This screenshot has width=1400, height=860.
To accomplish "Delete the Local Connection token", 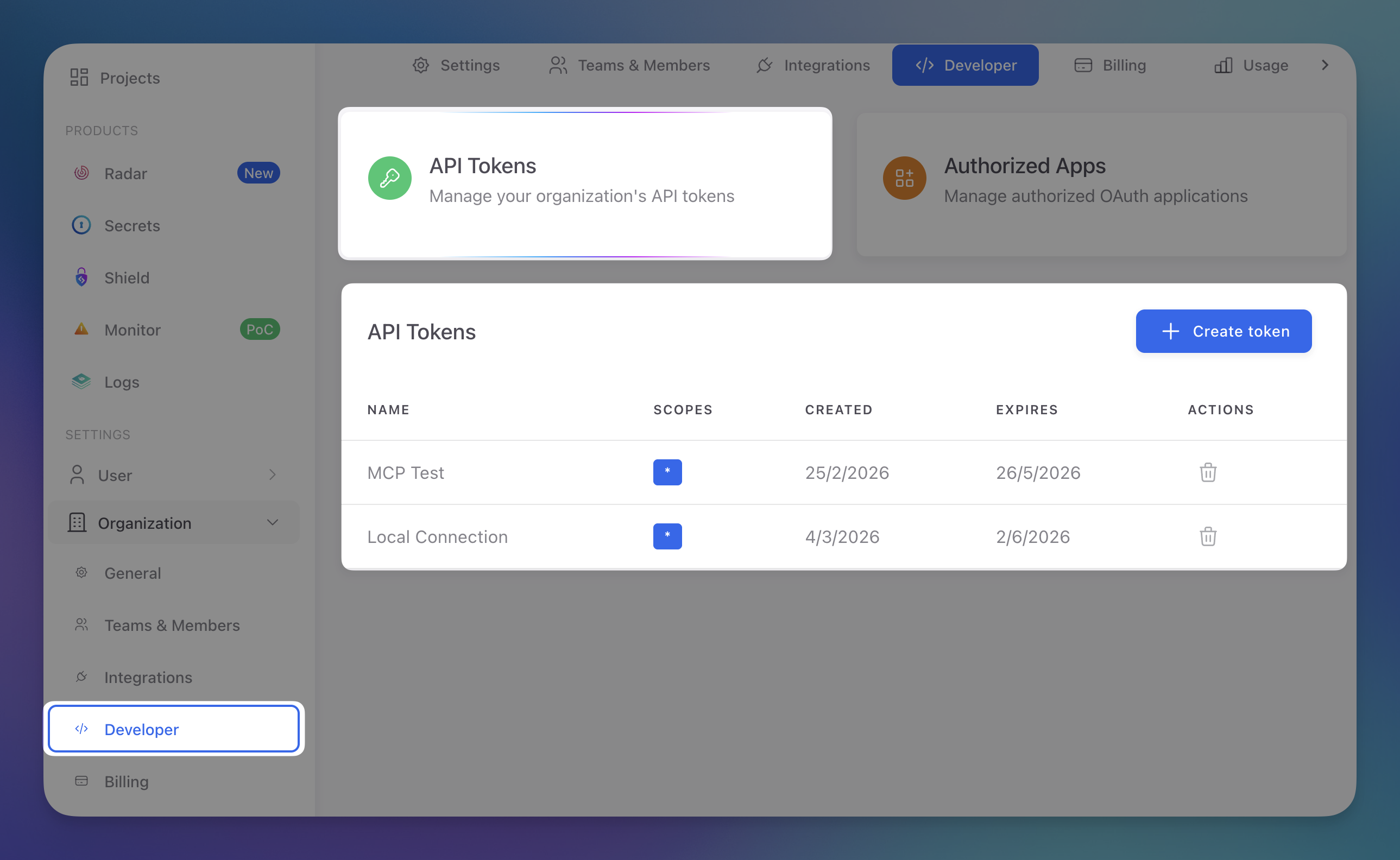I will 1208,536.
